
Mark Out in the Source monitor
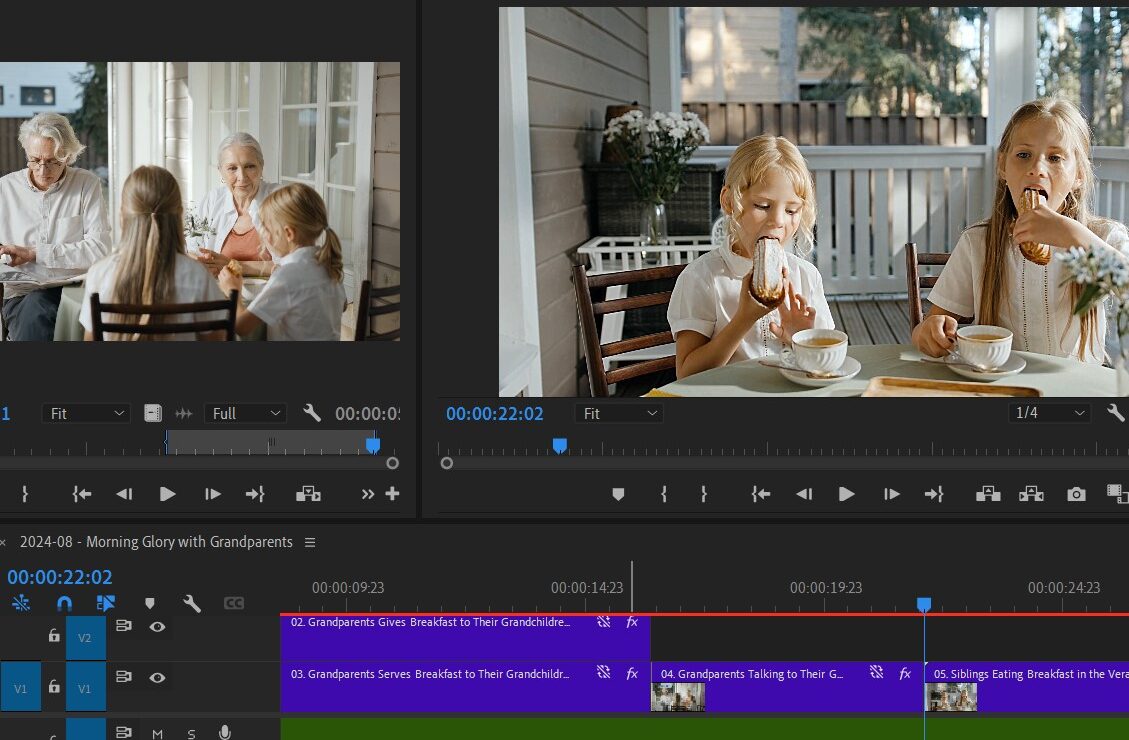click(24, 494)
